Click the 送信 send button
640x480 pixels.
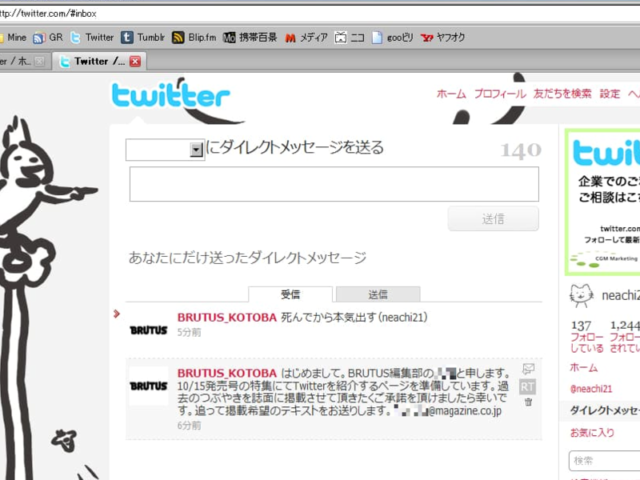pyautogui.click(x=493, y=219)
